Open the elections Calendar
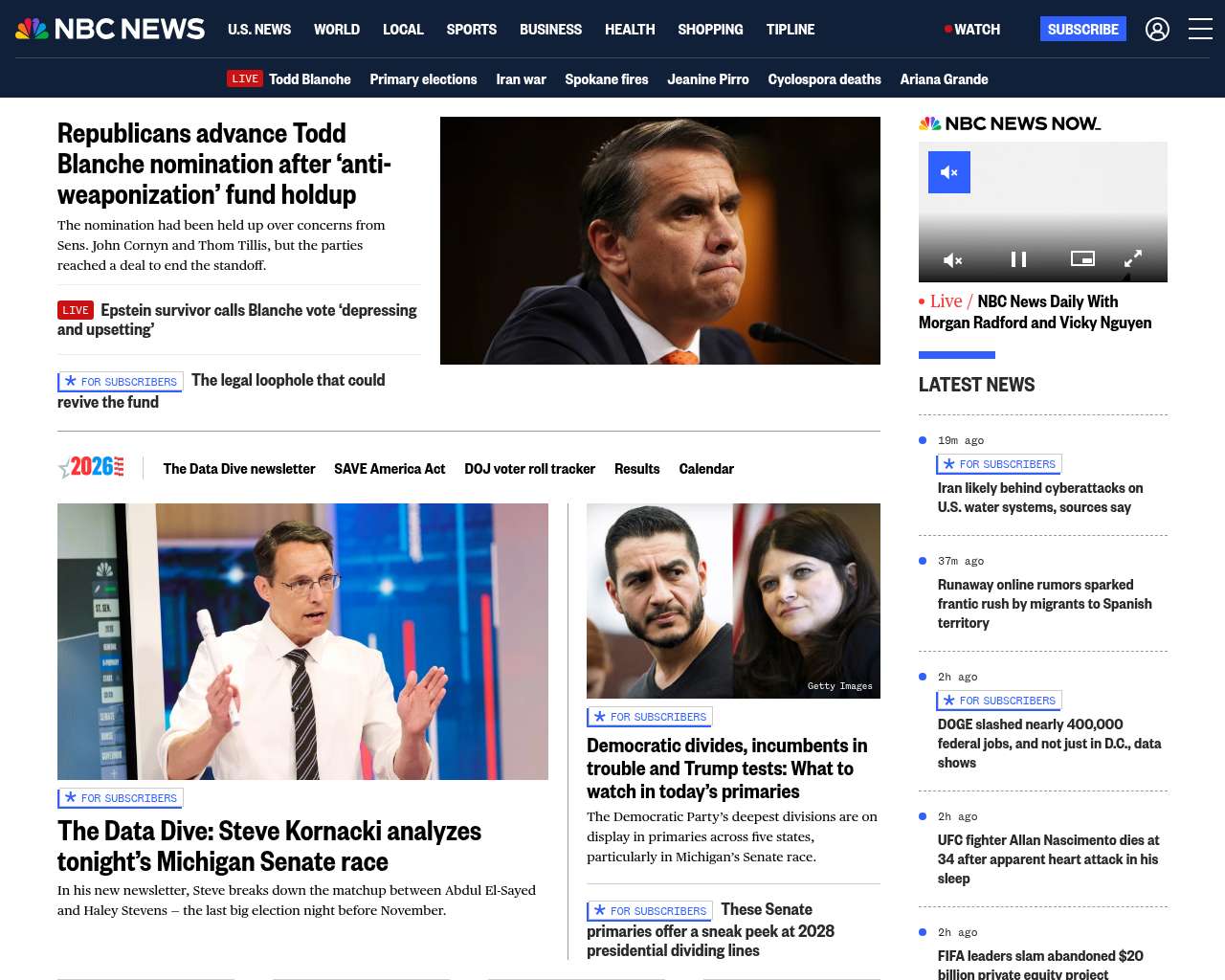1225x980 pixels. [x=706, y=469]
